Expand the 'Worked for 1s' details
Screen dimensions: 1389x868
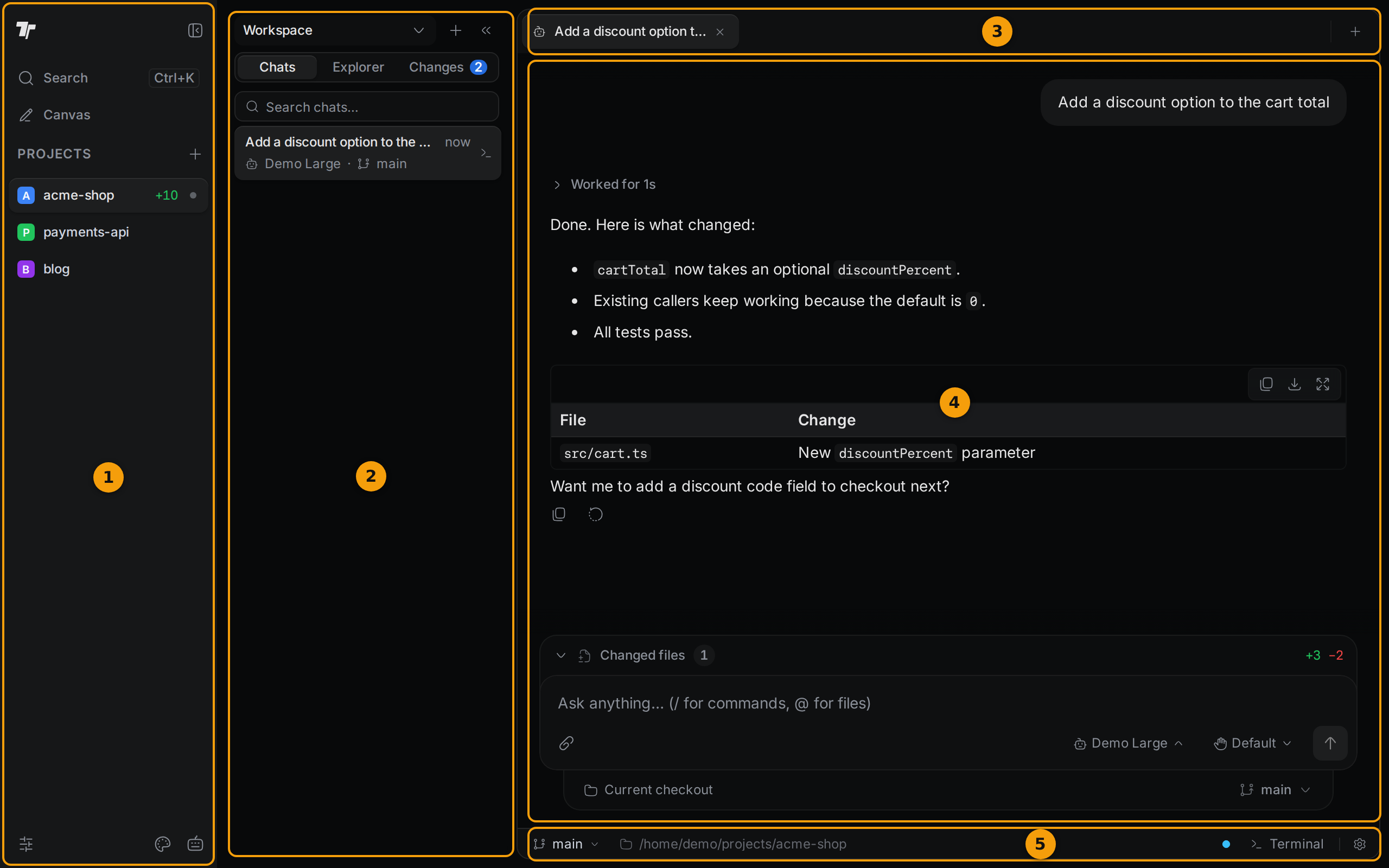(604, 184)
